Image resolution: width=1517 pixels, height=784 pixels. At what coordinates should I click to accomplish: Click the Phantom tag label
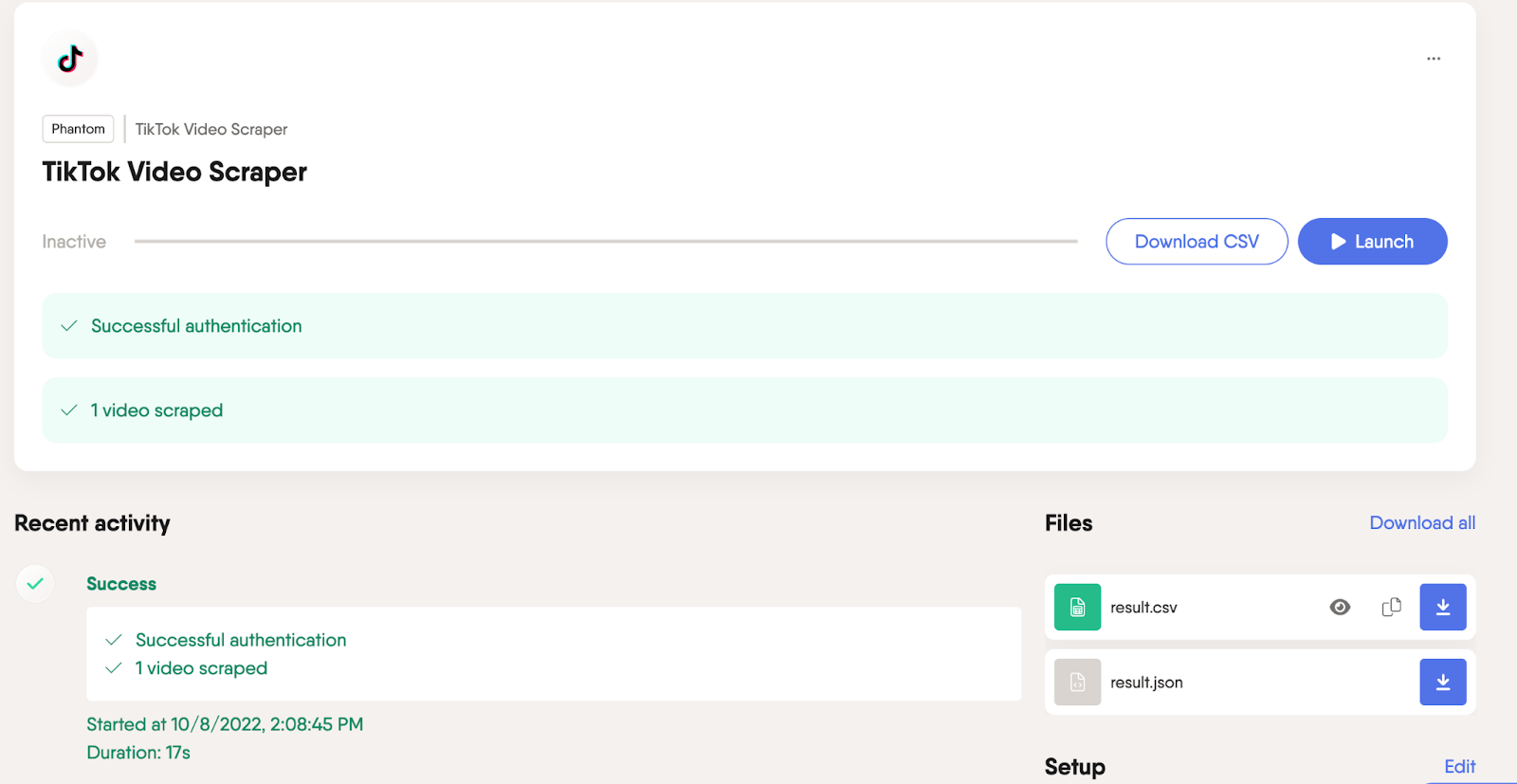pos(78,129)
